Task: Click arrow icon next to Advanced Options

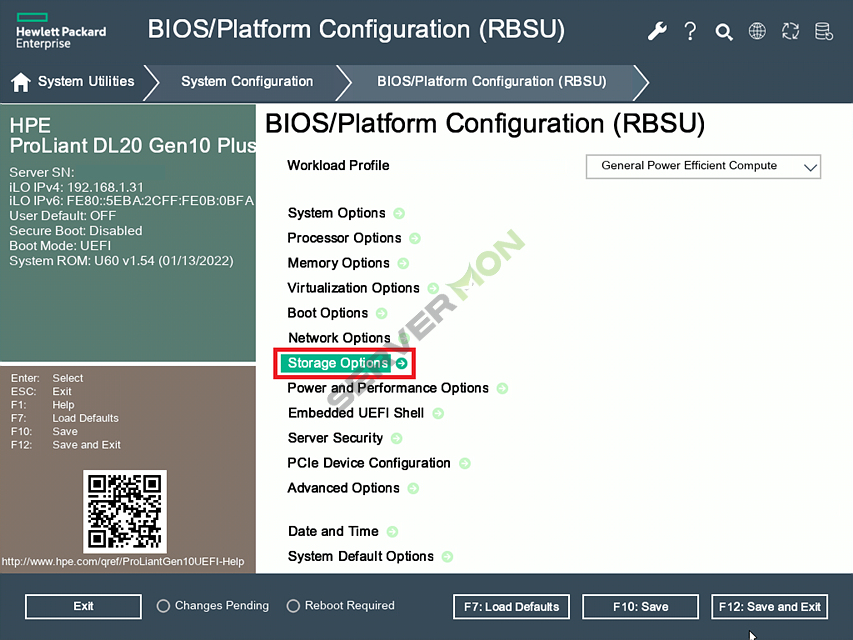Action: click(x=413, y=489)
